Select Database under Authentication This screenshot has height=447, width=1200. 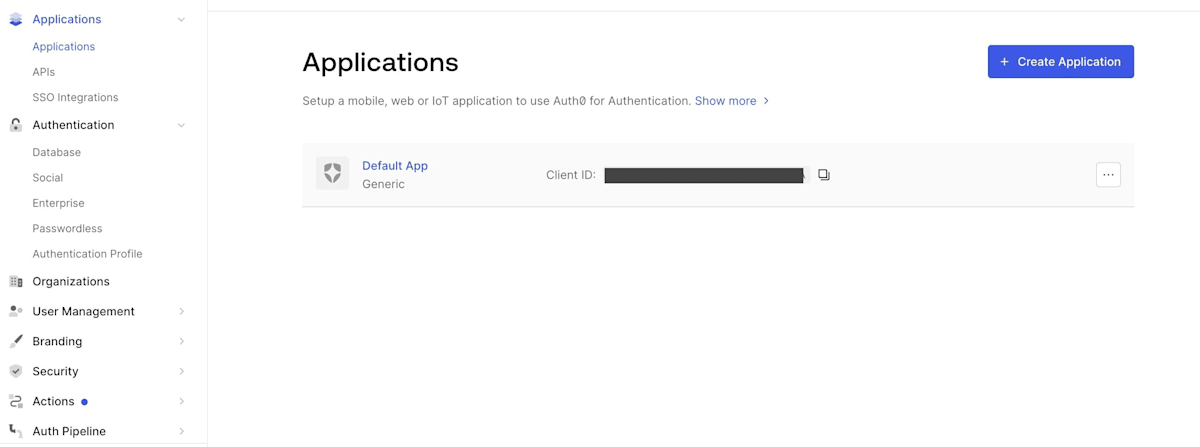[x=57, y=153]
